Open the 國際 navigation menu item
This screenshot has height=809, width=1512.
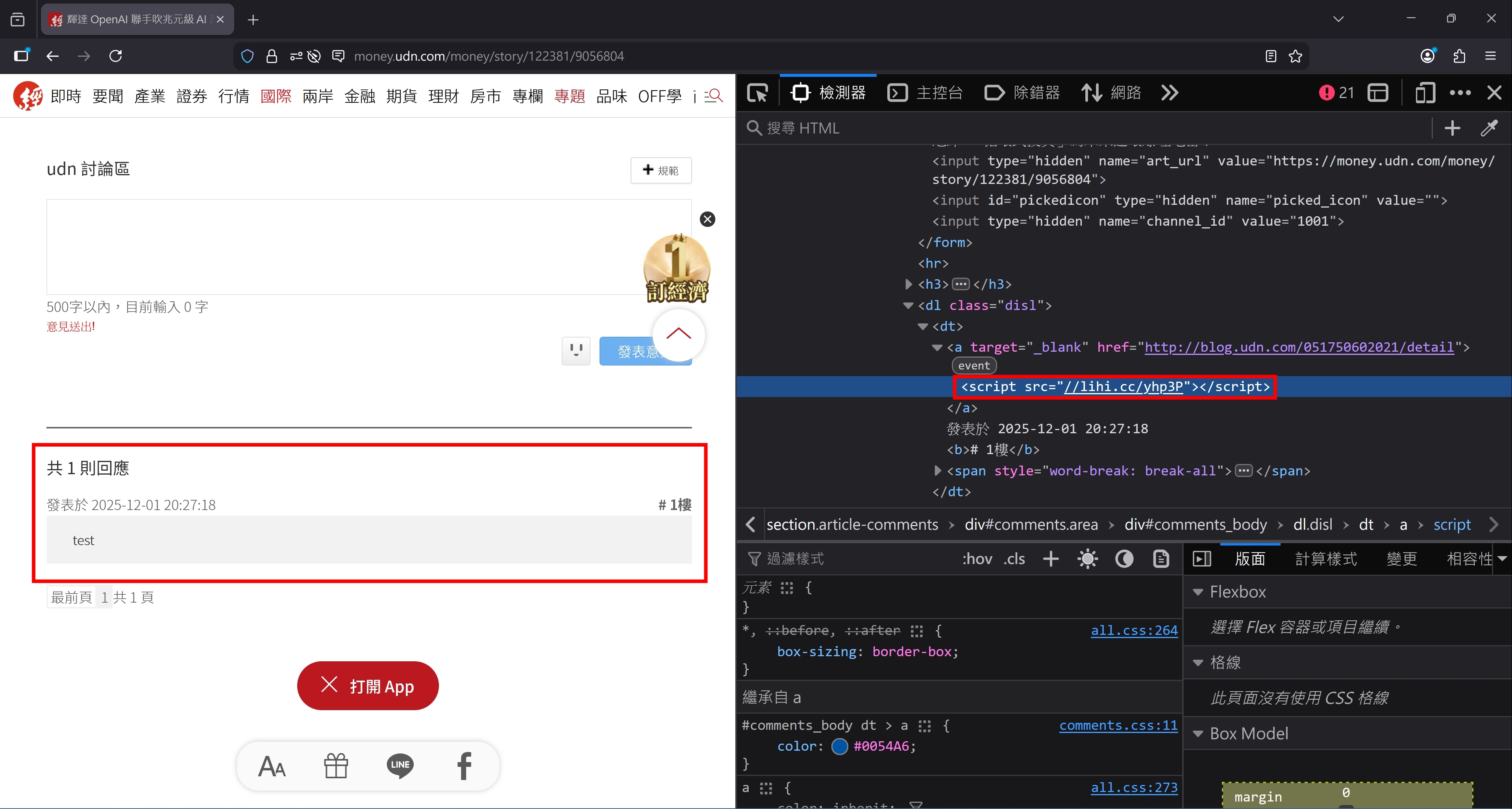[x=276, y=96]
